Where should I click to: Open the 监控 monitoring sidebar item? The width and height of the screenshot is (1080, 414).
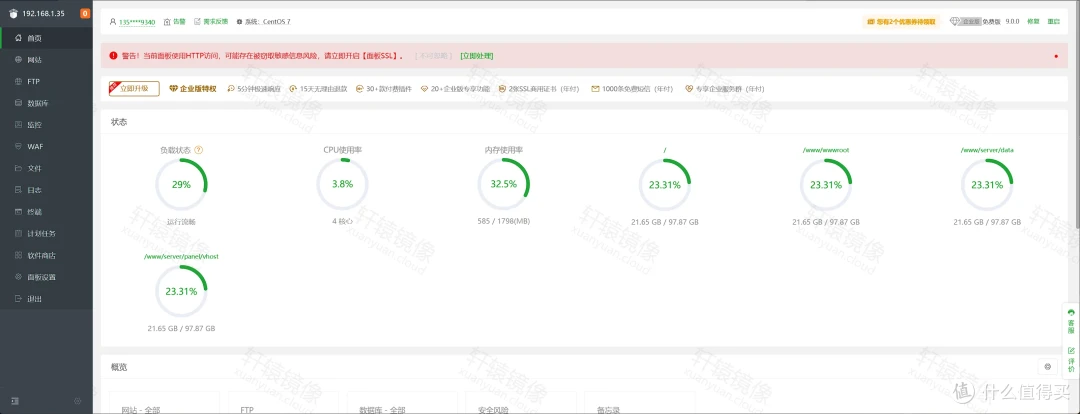coord(46,125)
